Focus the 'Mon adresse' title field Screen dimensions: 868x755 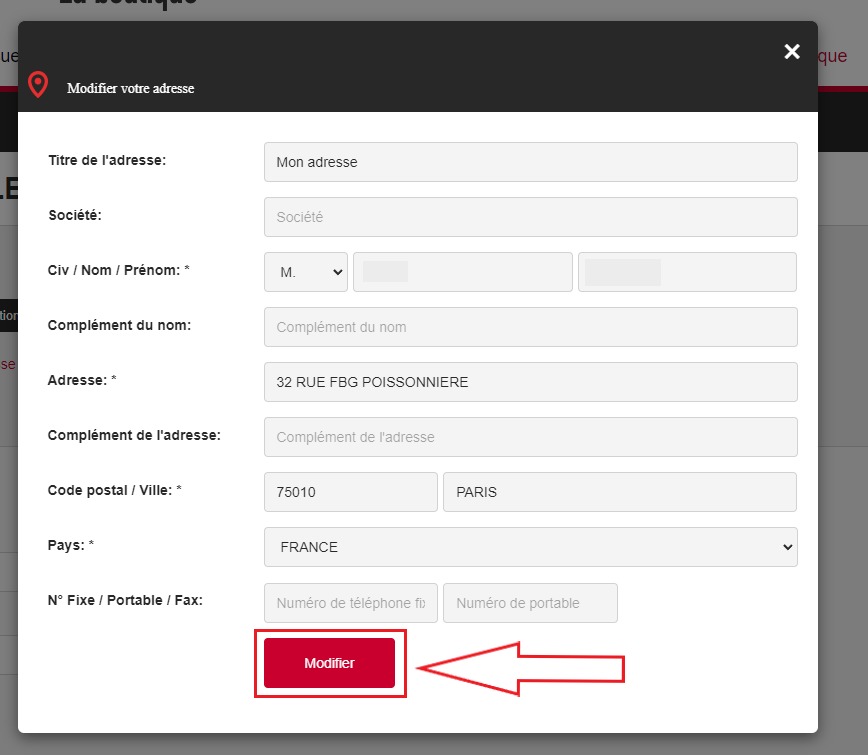530,162
